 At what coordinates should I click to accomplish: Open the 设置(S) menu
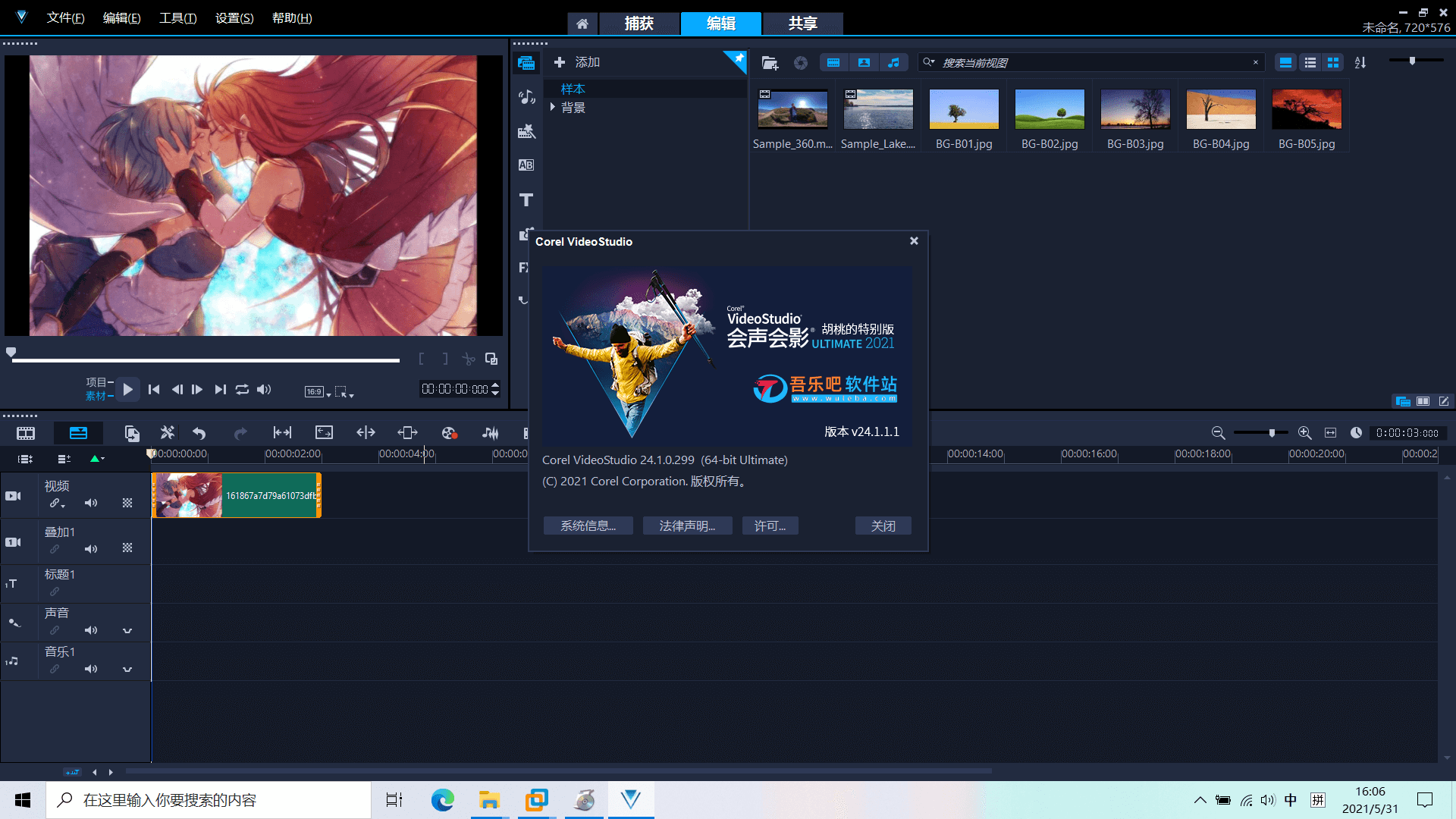point(234,18)
